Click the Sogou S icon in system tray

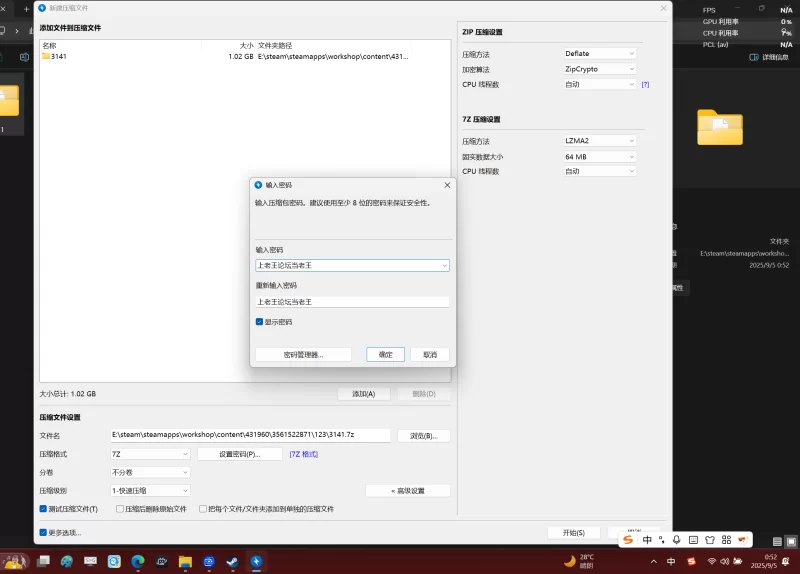pos(691,561)
